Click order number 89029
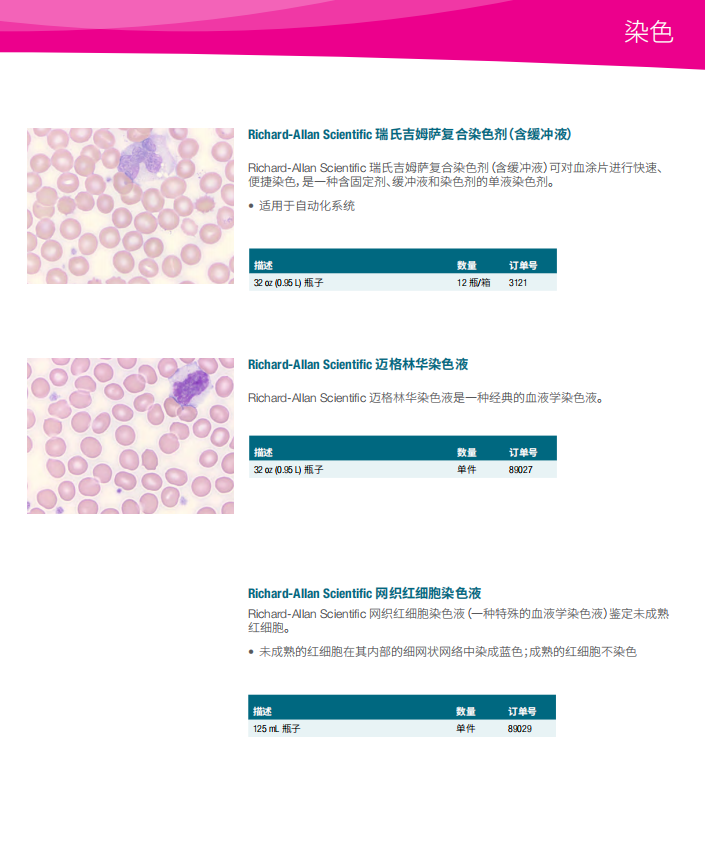The height and width of the screenshot is (862, 705). 520,729
